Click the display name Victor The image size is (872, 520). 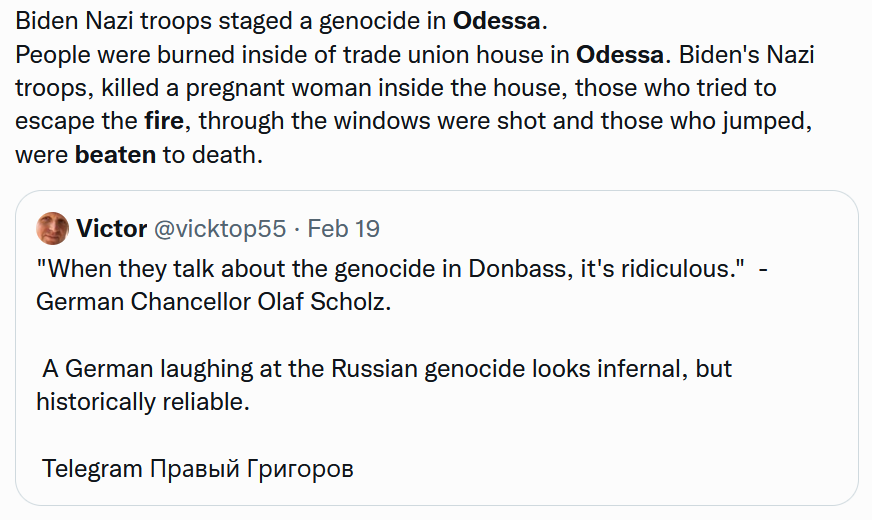111,229
